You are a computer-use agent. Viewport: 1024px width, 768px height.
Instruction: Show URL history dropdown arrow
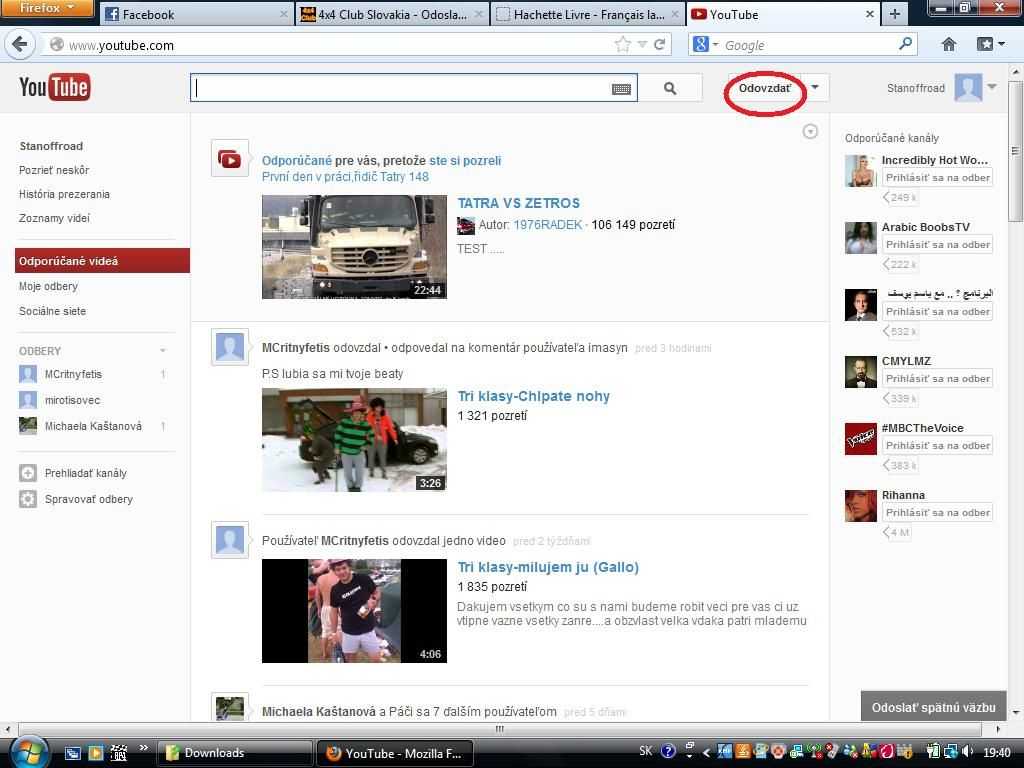(642, 44)
